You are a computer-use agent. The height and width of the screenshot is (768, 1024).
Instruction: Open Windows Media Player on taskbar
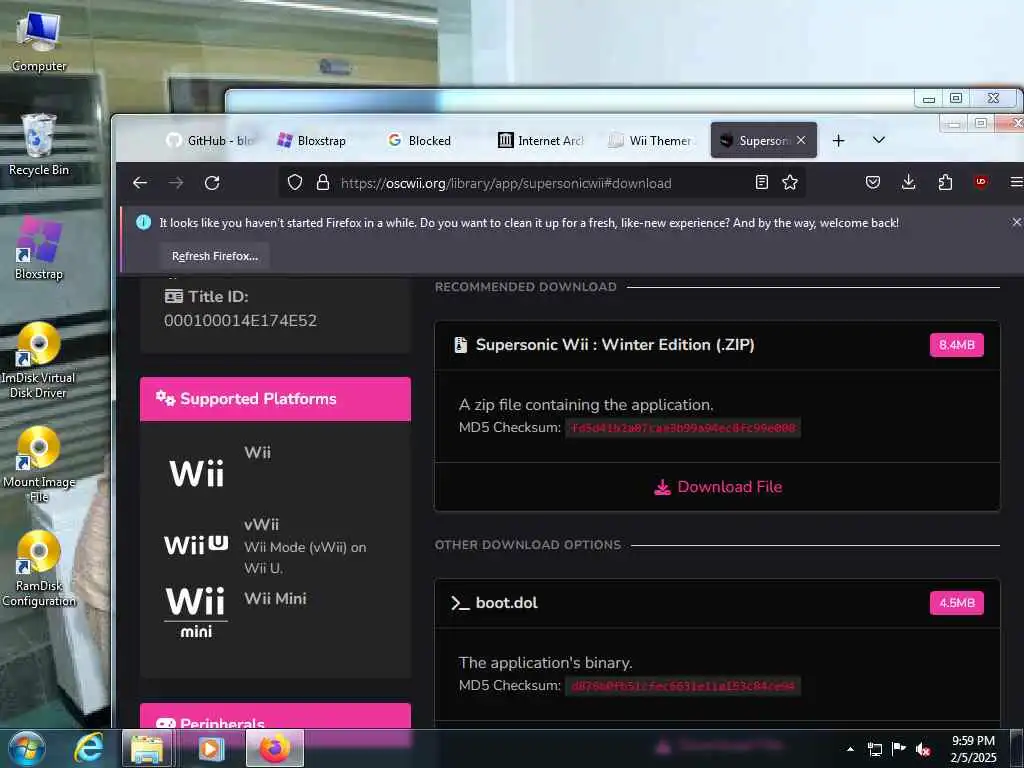210,748
